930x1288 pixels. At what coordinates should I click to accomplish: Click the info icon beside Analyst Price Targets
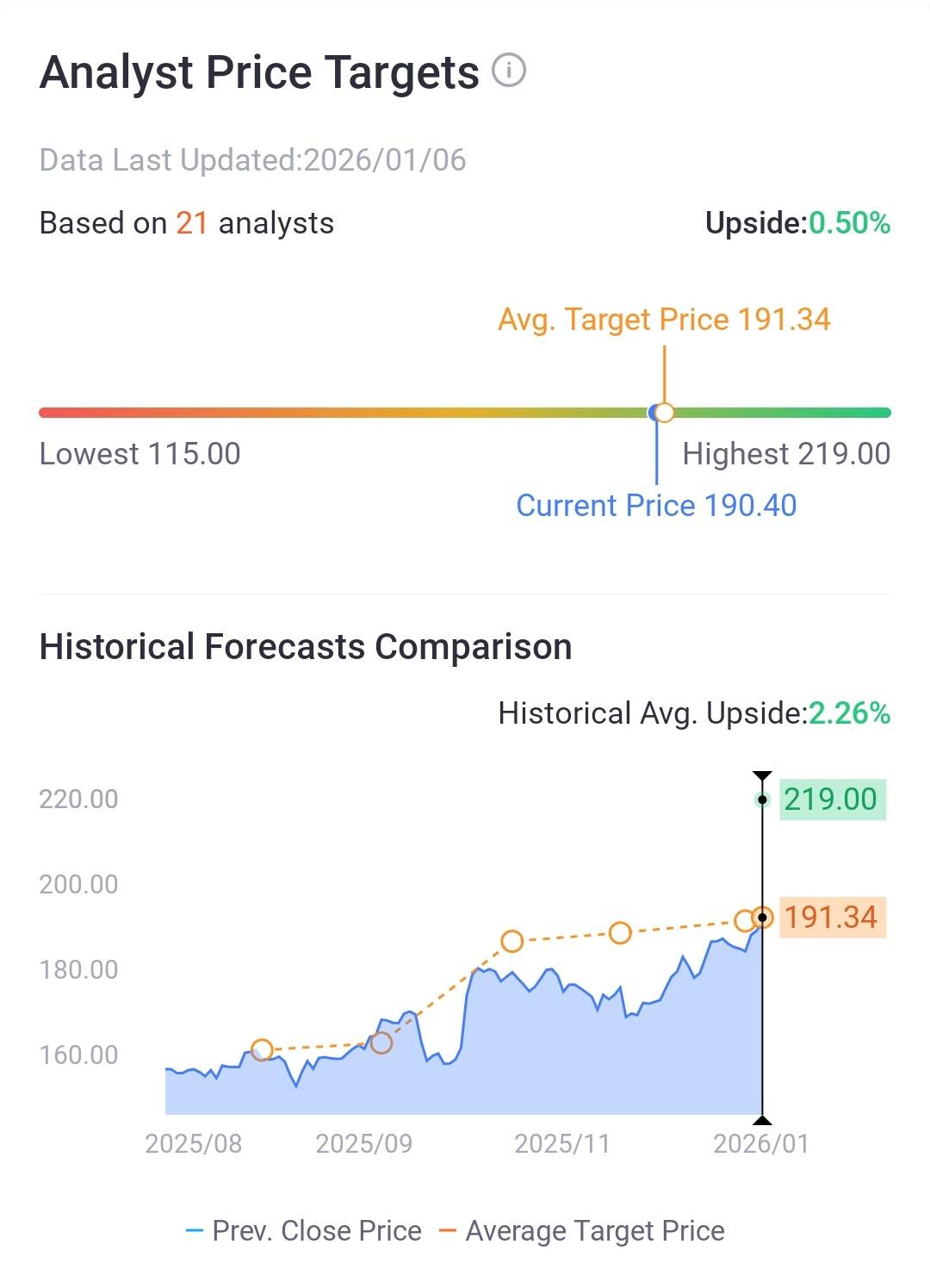pos(508,71)
